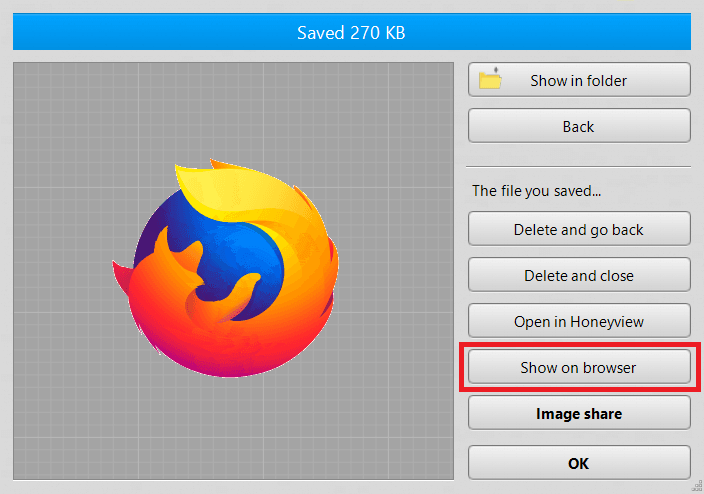This screenshot has height=494, width=704.
Task: Click the separator line under Back button
Action: click(579, 166)
